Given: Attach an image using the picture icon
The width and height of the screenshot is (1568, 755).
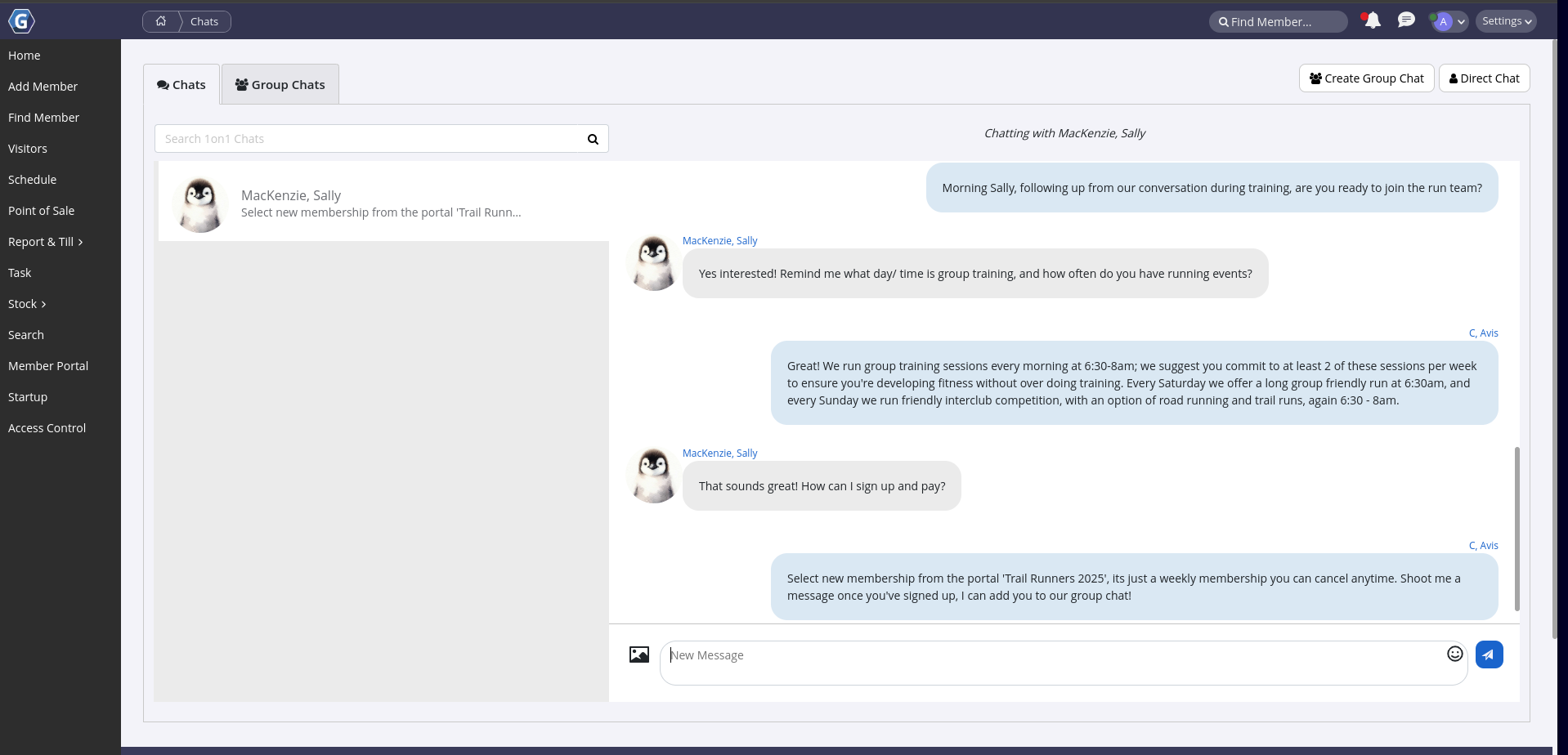Looking at the screenshot, I should (x=639, y=654).
